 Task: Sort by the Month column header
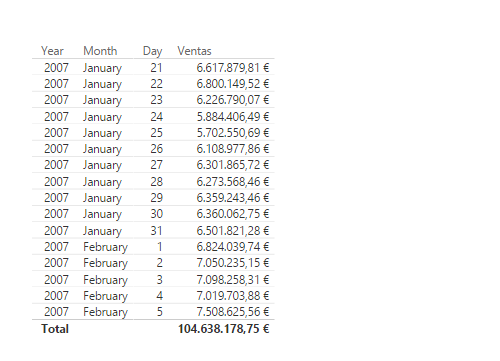coord(100,51)
